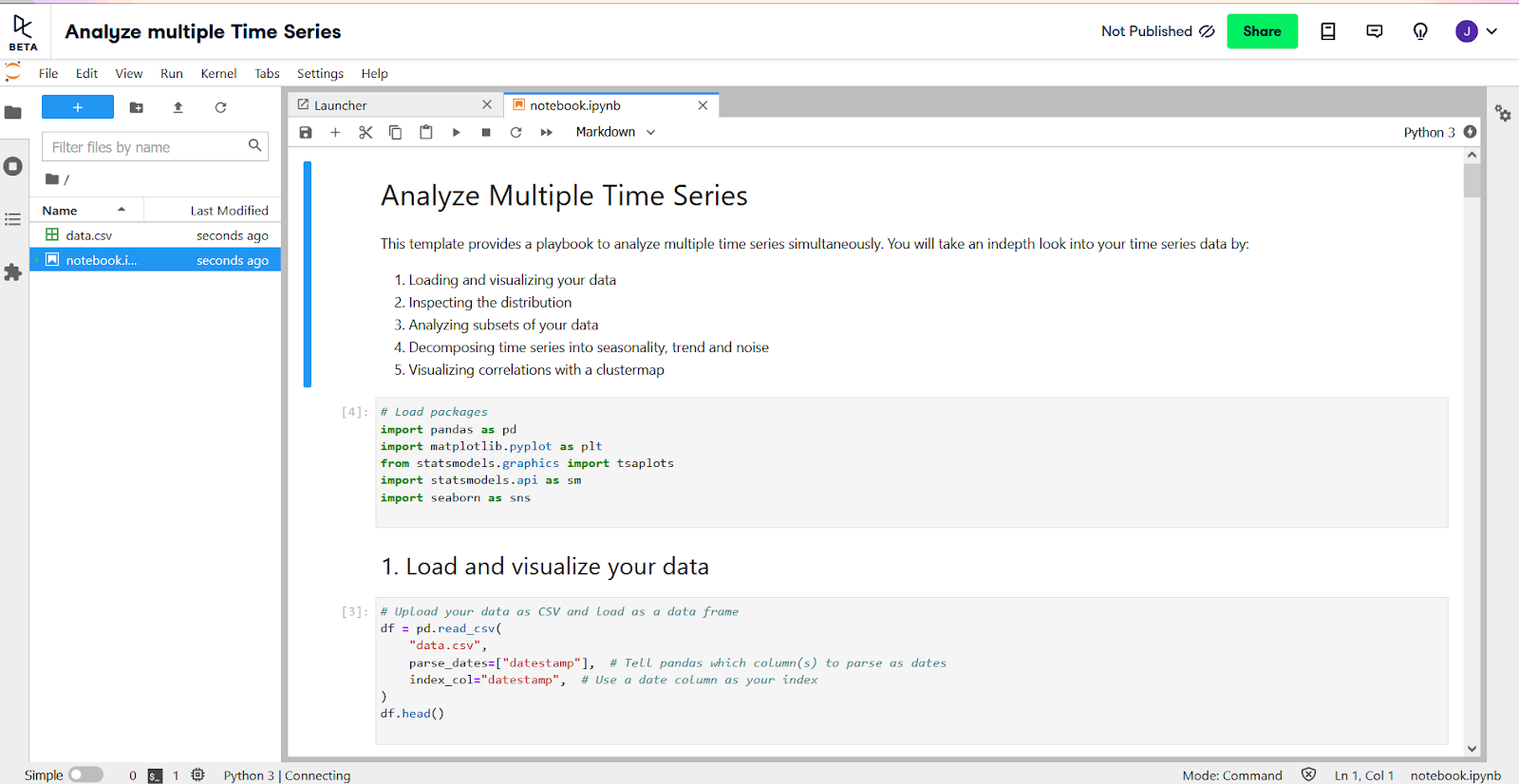Open the Markdown cell type dropdown
The height and width of the screenshot is (784, 1519).
pos(615,132)
